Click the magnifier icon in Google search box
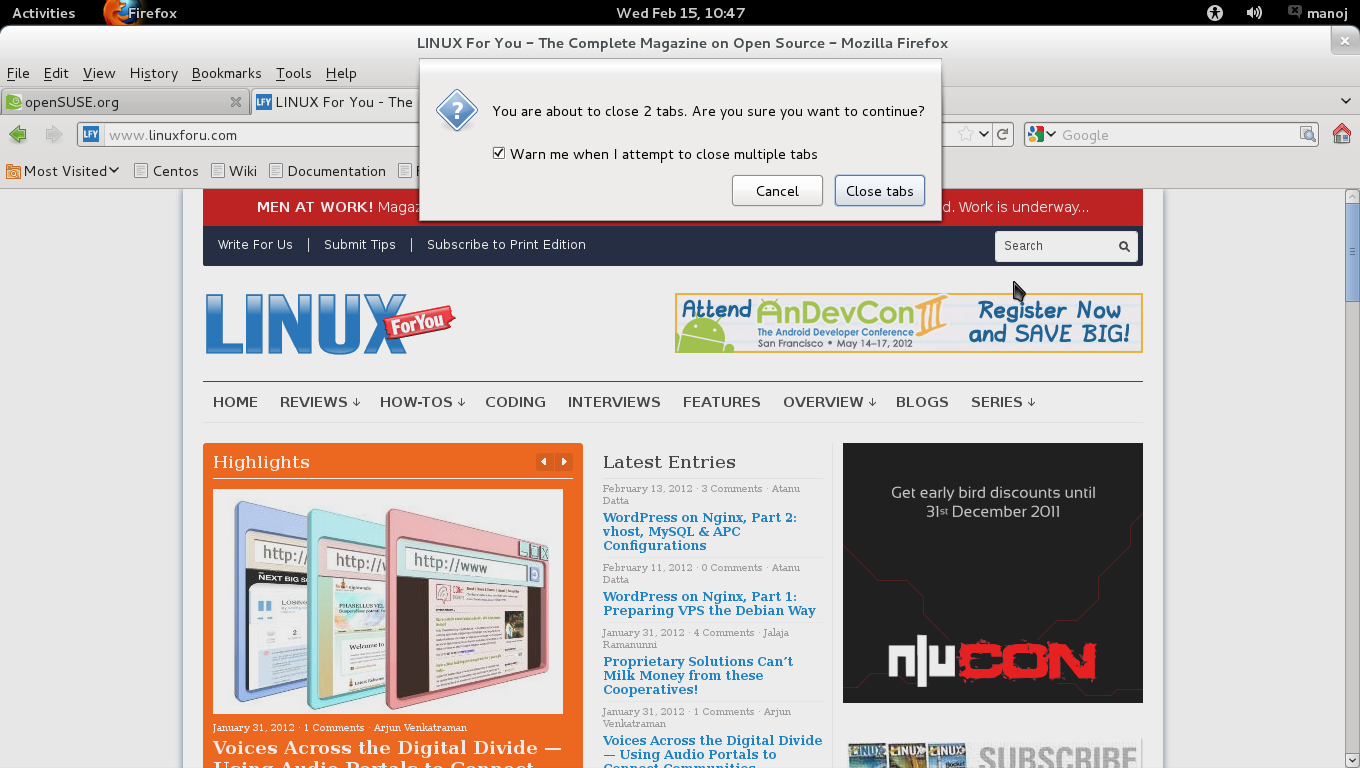The width and height of the screenshot is (1360, 768). pyautogui.click(x=1308, y=134)
